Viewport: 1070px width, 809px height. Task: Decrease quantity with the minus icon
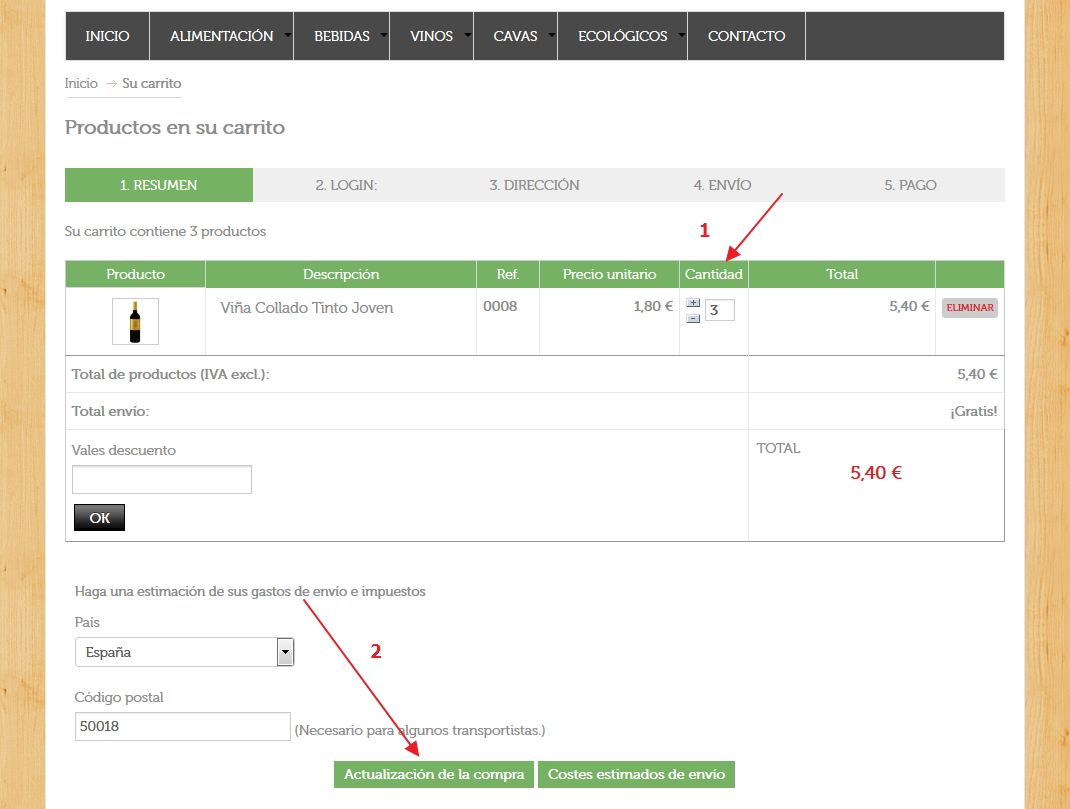point(693,319)
